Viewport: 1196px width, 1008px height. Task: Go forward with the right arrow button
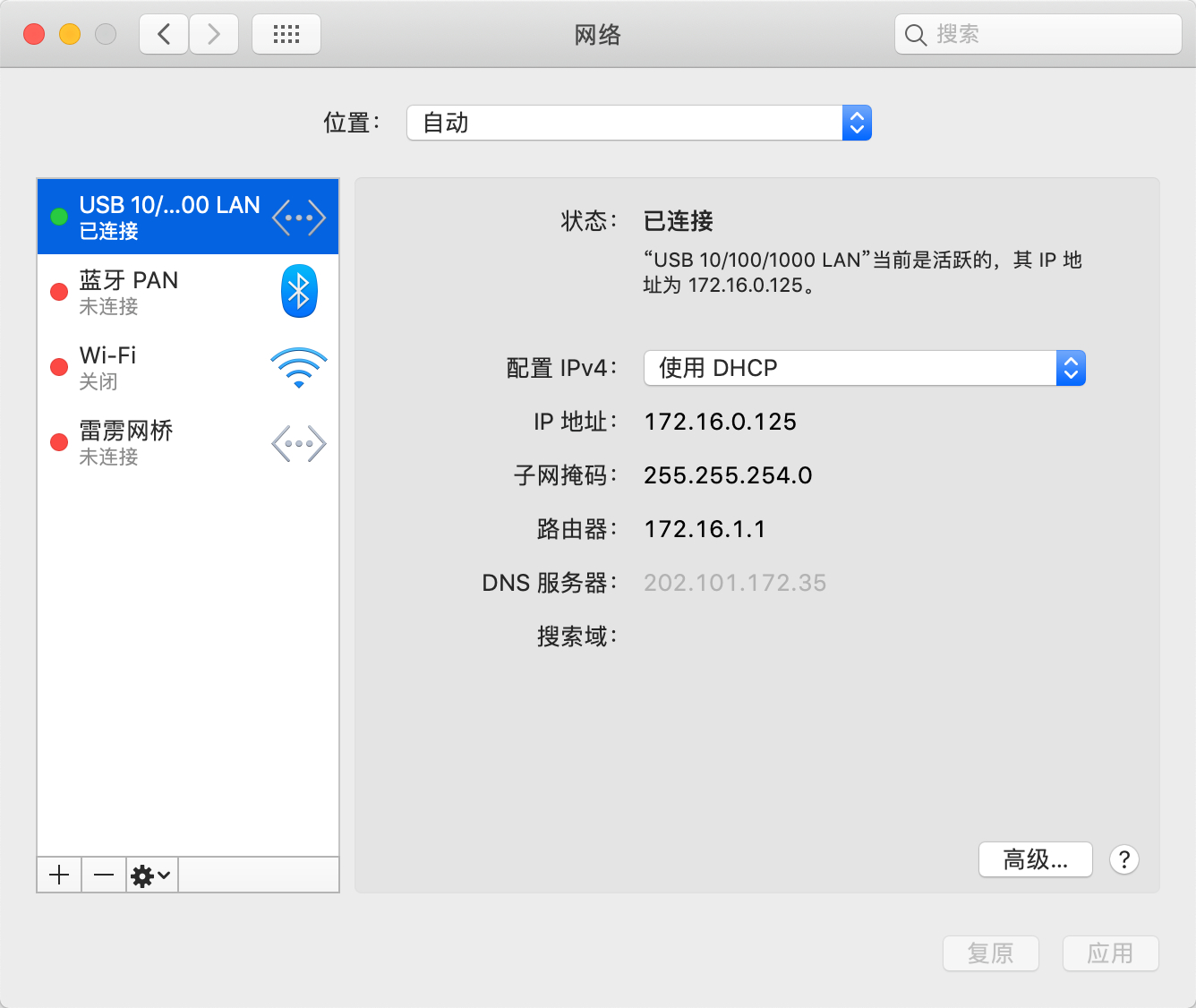(214, 34)
